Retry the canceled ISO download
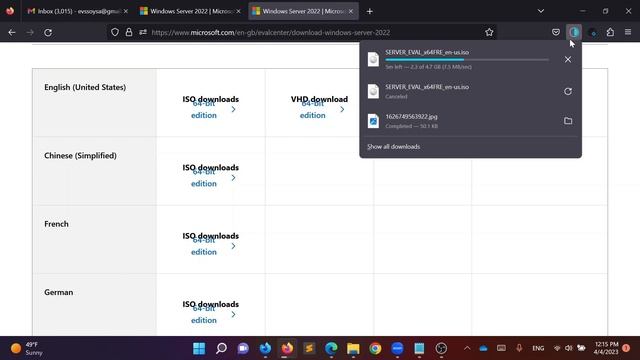 point(568,91)
